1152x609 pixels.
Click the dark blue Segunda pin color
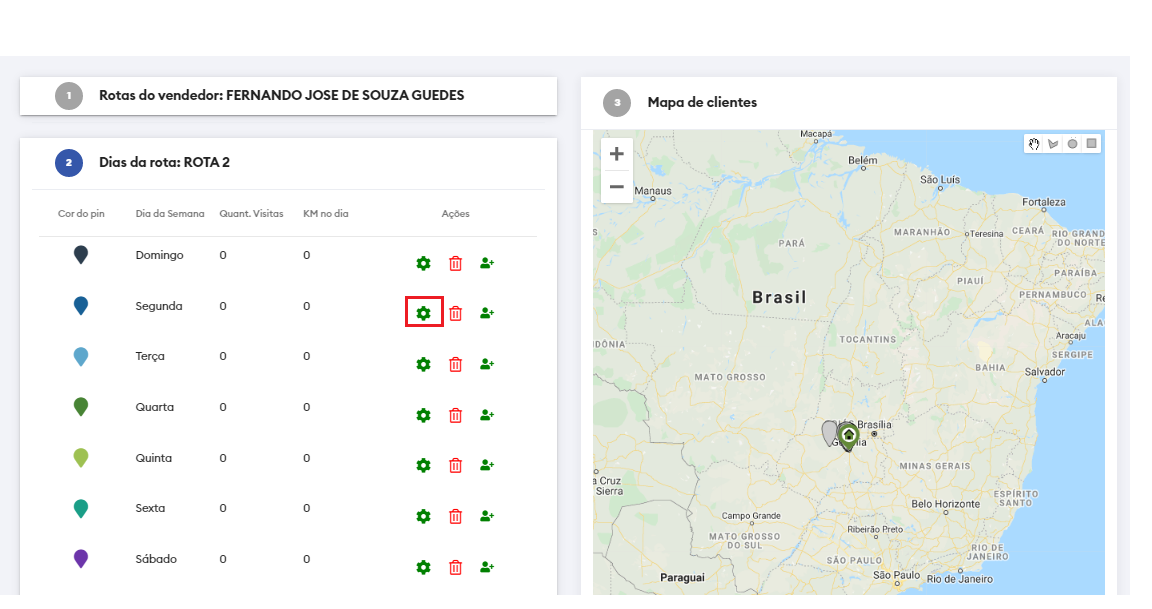coord(81,306)
